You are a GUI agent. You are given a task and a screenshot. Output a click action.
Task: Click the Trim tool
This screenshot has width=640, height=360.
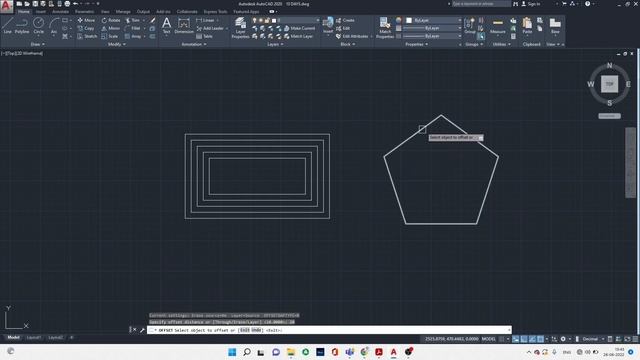pos(133,20)
